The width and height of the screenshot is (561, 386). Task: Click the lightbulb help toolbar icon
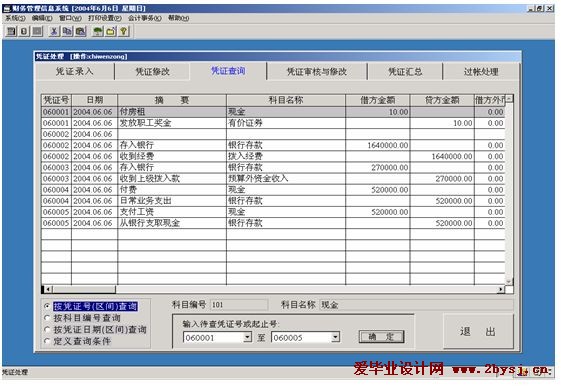(123, 31)
